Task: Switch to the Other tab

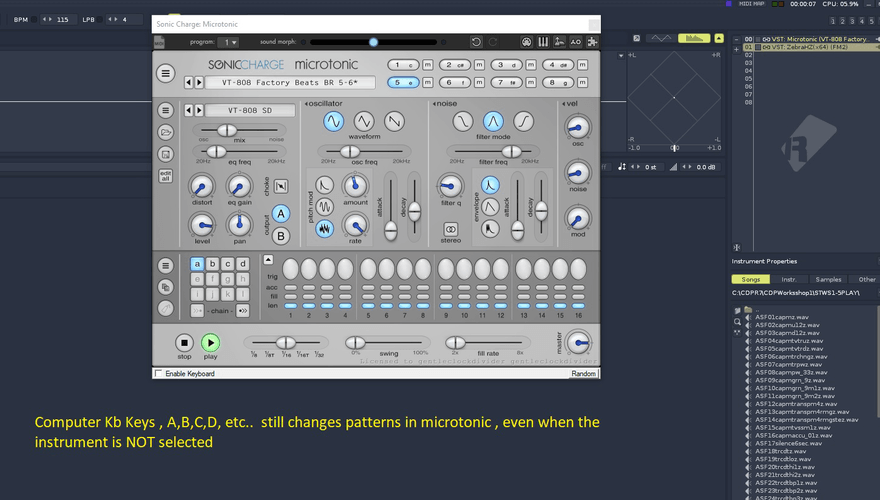Action: click(867, 279)
